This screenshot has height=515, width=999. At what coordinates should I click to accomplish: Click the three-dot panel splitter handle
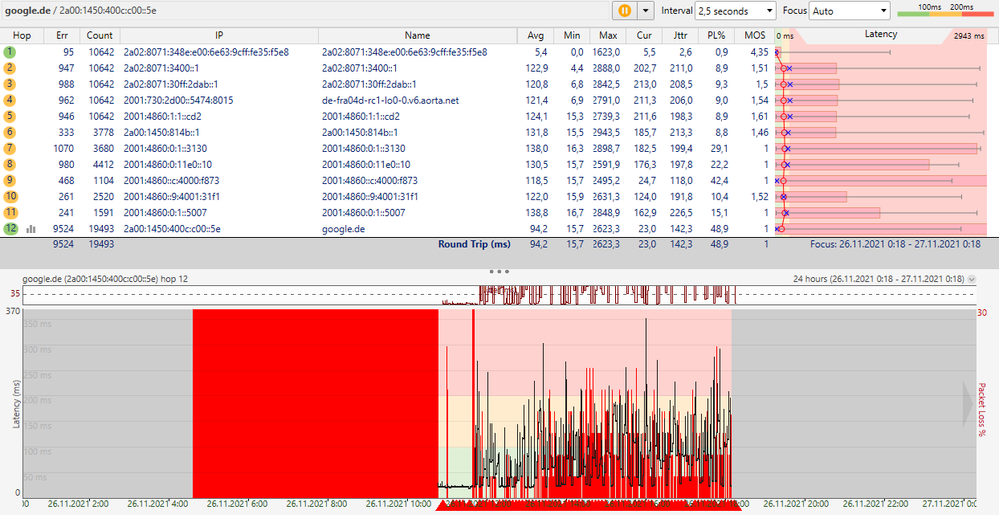click(x=499, y=271)
